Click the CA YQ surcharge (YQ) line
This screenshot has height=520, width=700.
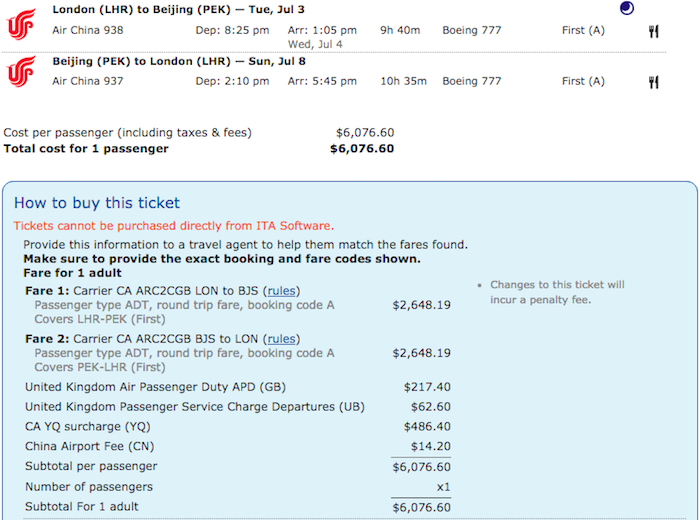pyautogui.click(x=238, y=427)
